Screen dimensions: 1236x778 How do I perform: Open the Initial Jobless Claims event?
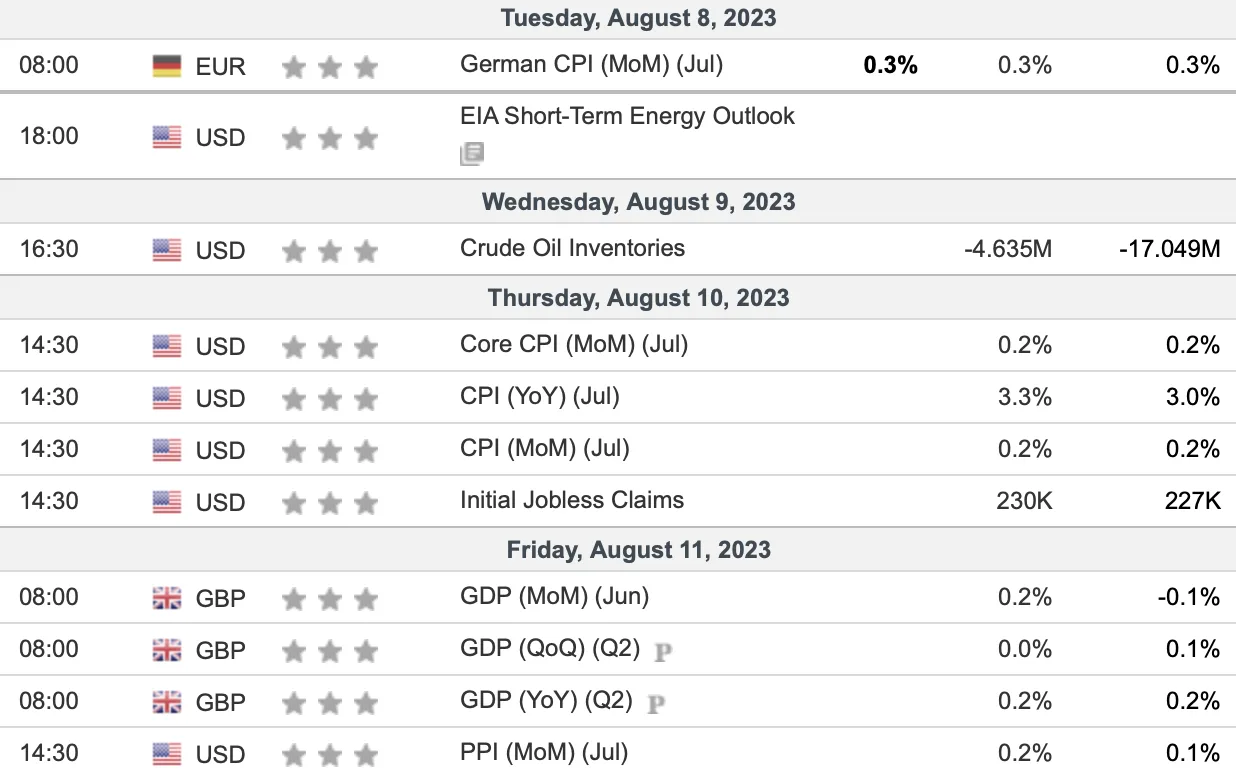pos(572,500)
